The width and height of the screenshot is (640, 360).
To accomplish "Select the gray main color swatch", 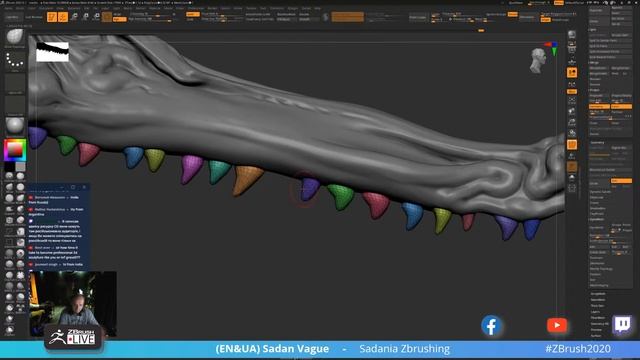I will click(x=20, y=166).
